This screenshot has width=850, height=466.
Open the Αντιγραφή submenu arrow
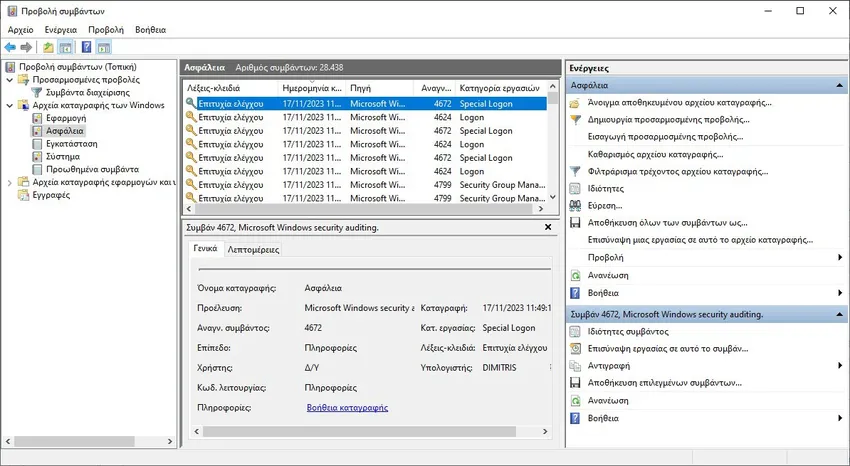coord(840,366)
